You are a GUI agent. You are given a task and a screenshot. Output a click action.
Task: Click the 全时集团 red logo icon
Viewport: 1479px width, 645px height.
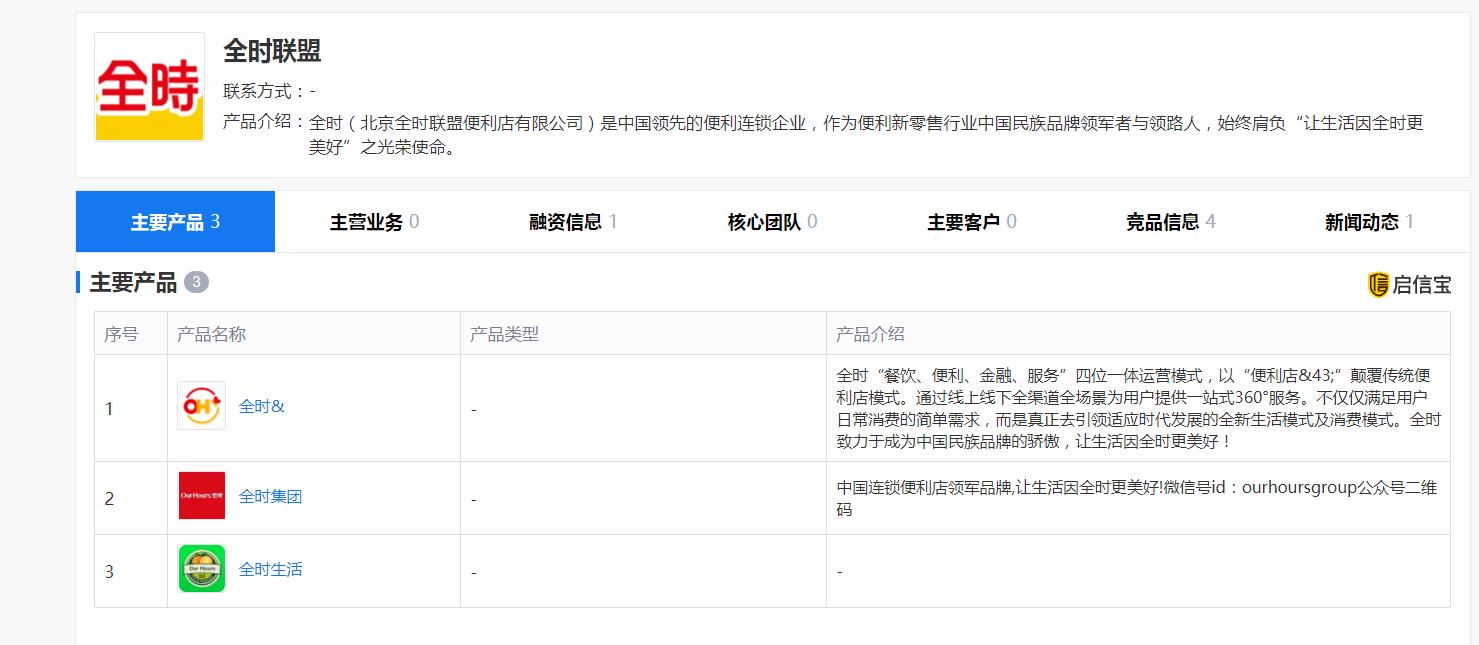point(201,496)
